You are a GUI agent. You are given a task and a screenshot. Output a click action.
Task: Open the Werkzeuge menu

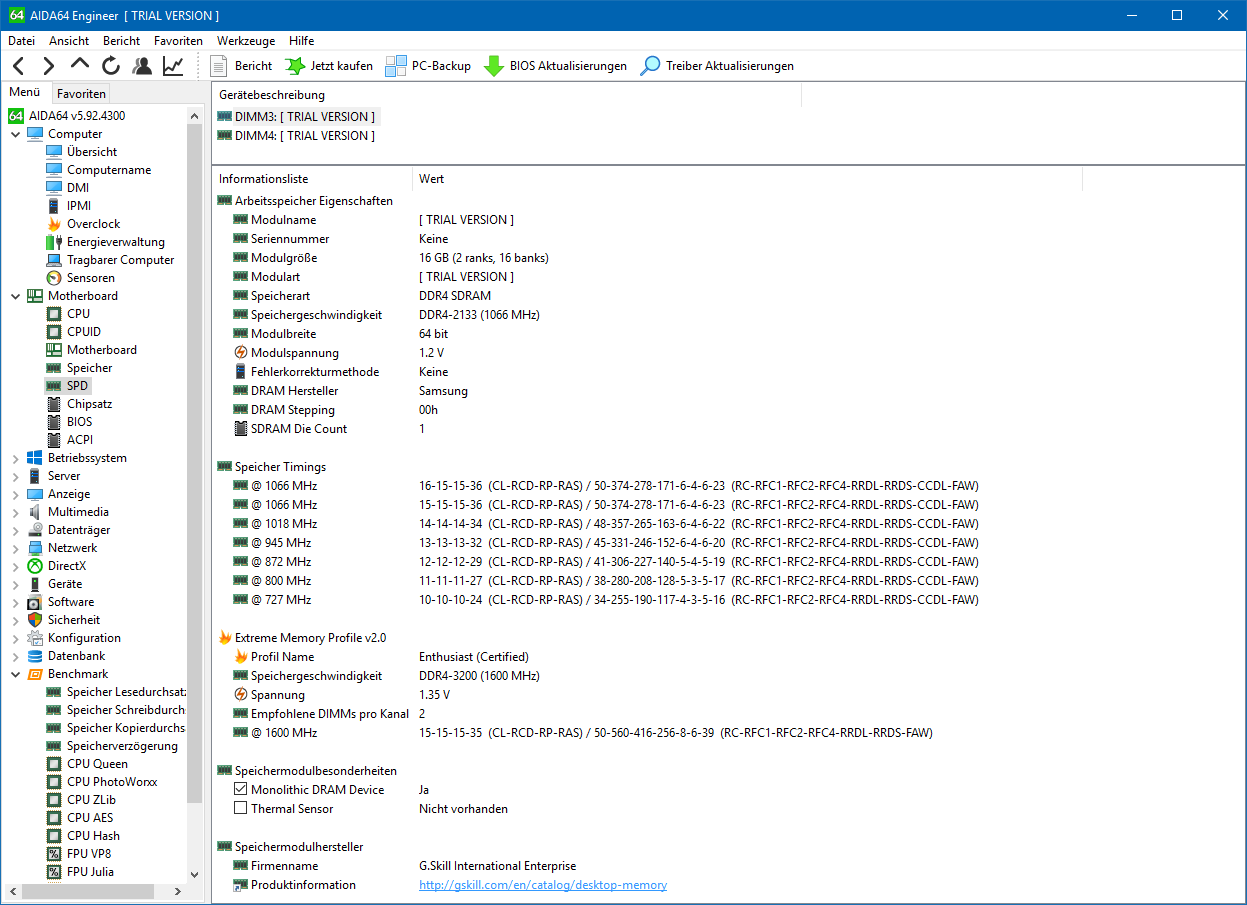[246, 41]
